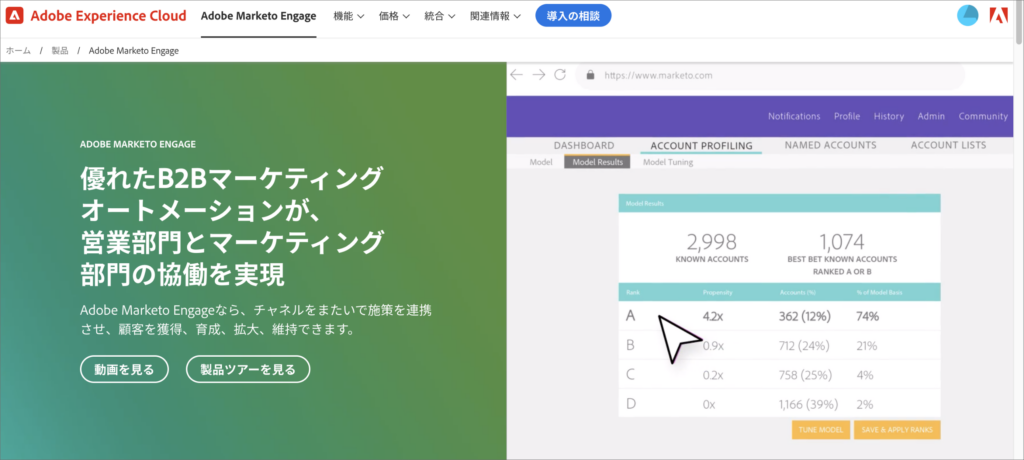Open the Adobe red logo icon at top right
Viewport: 1024px width, 460px height.
point(999,16)
